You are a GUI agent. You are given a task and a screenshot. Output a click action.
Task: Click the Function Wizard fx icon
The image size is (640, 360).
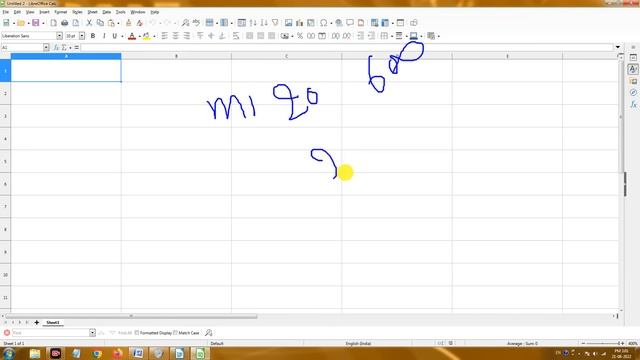[x=56, y=47]
